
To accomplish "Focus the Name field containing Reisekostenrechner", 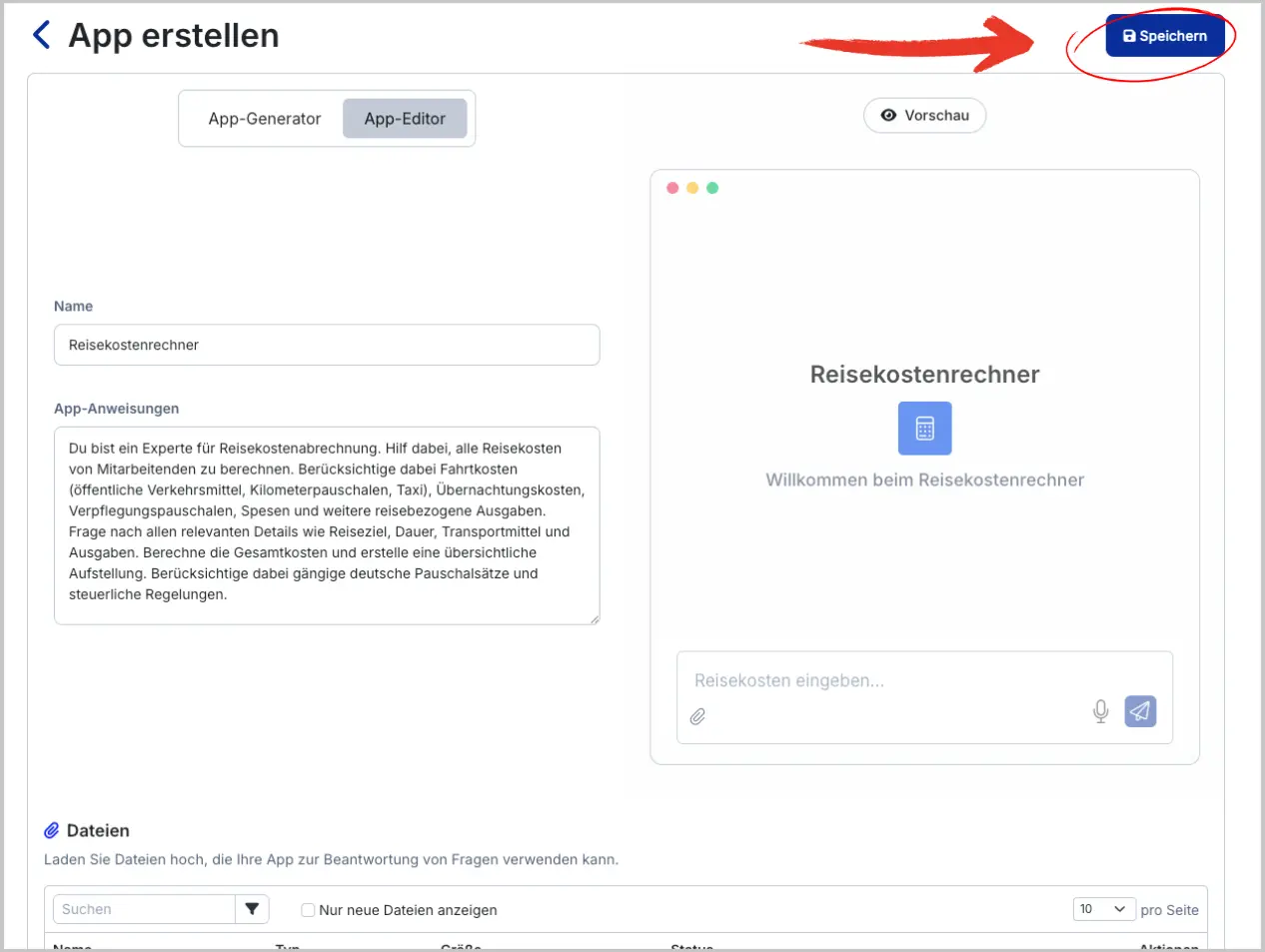I will (x=327, y=345).
